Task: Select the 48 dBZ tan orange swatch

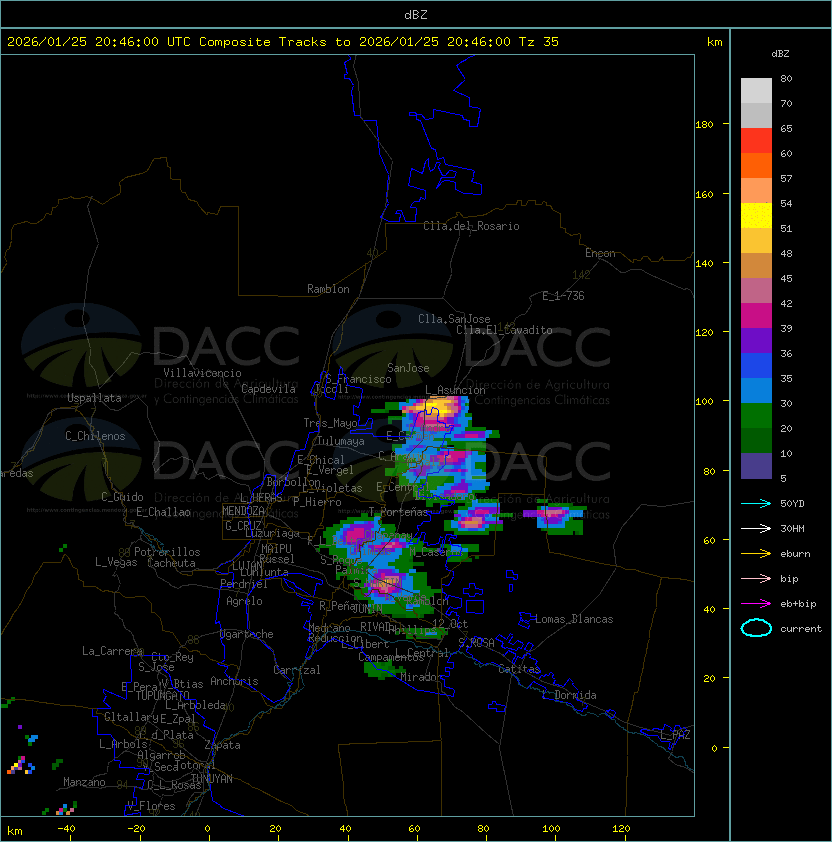Action: click(756, 265)
